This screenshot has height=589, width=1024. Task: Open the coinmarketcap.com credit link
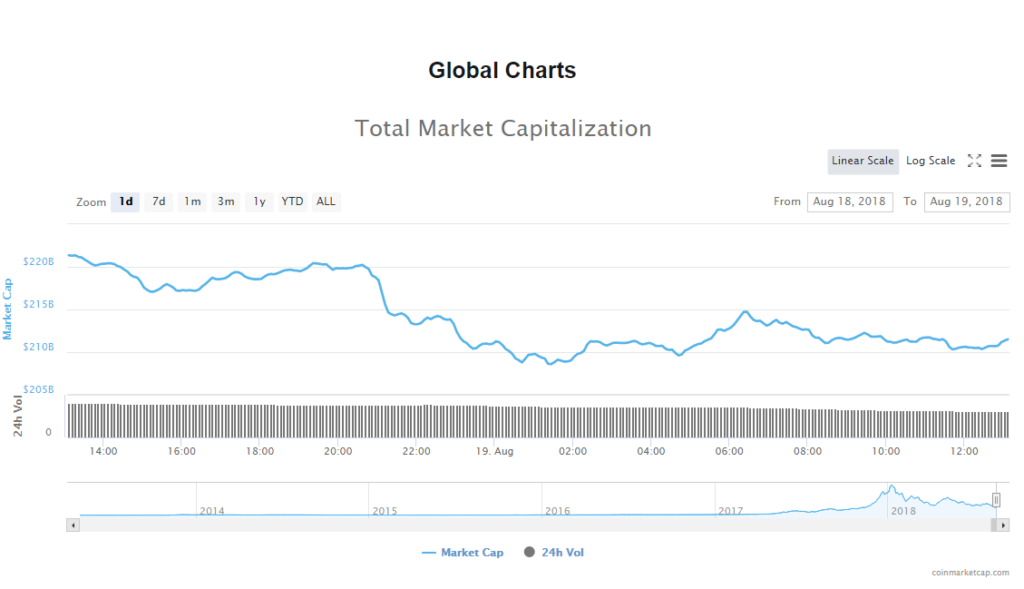click(969, 574)
